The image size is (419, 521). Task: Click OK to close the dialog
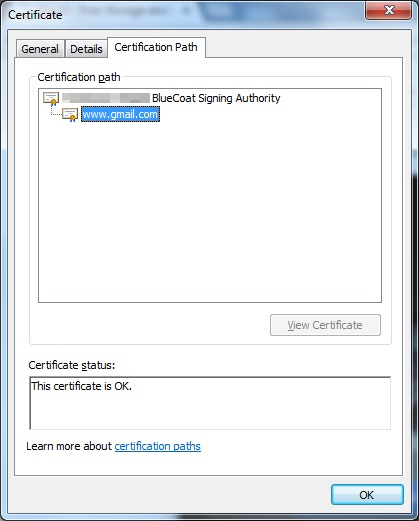(x=367, y=495)
